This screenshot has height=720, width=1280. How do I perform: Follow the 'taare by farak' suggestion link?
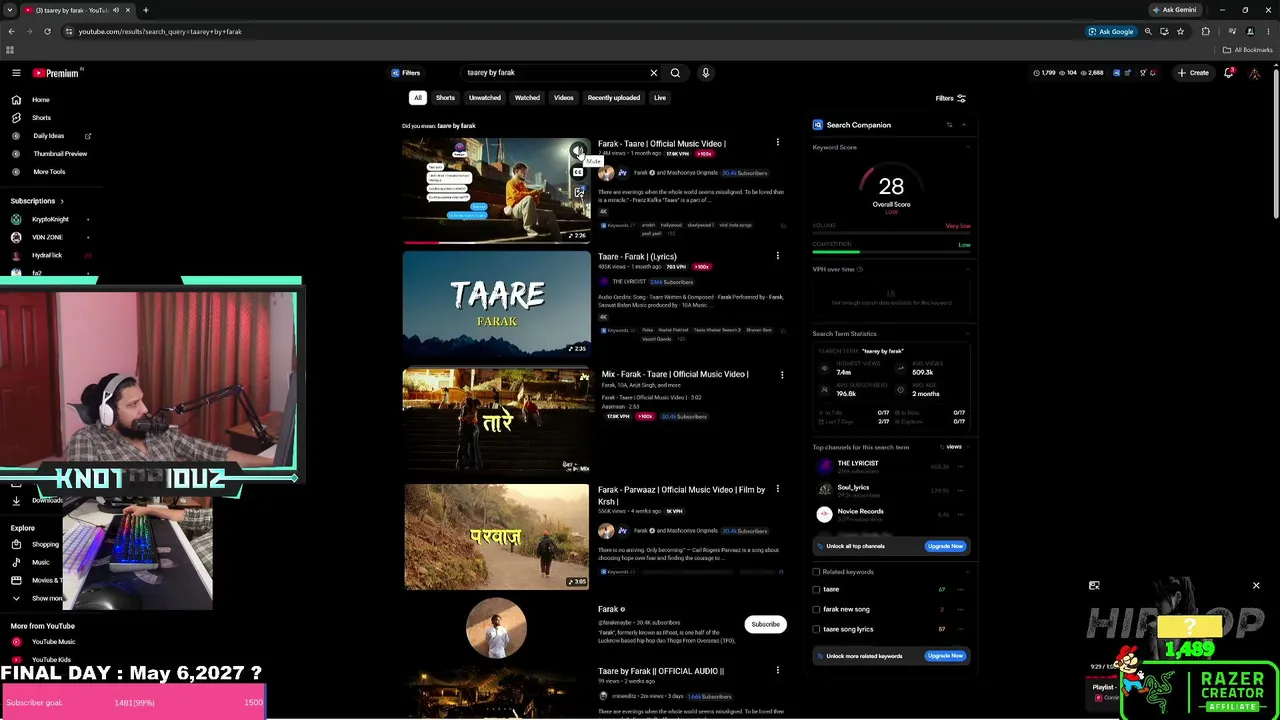click(456, 126)
